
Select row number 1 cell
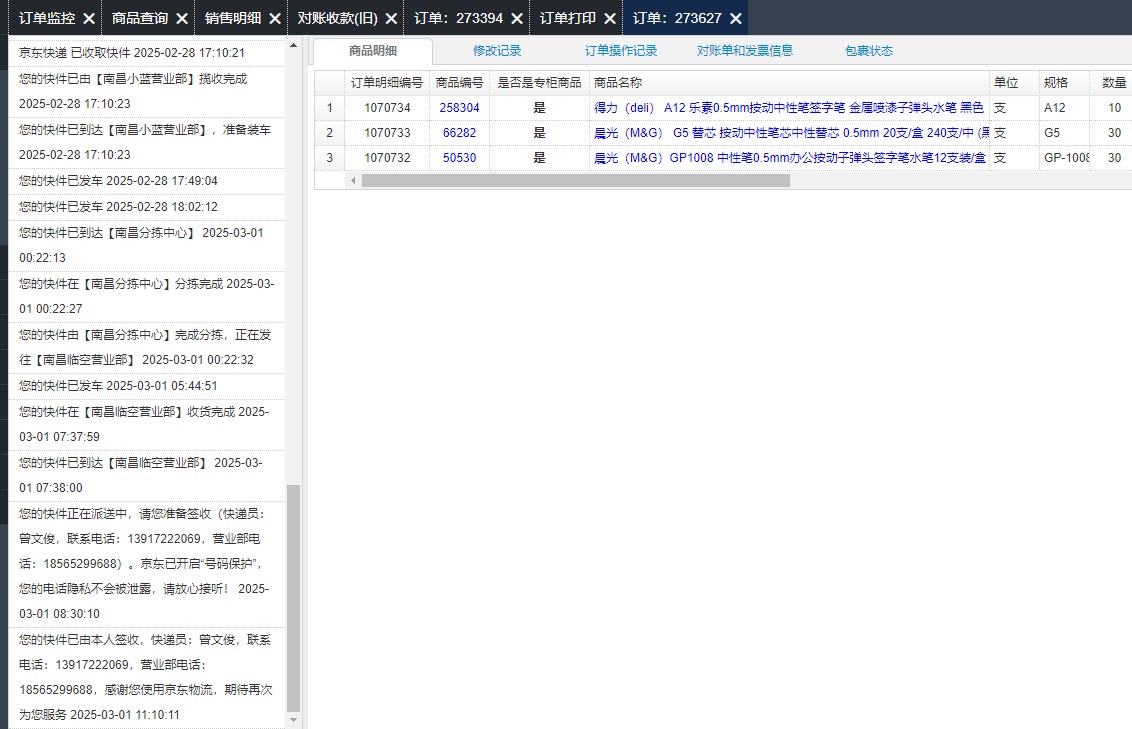[x=330, y=108]
